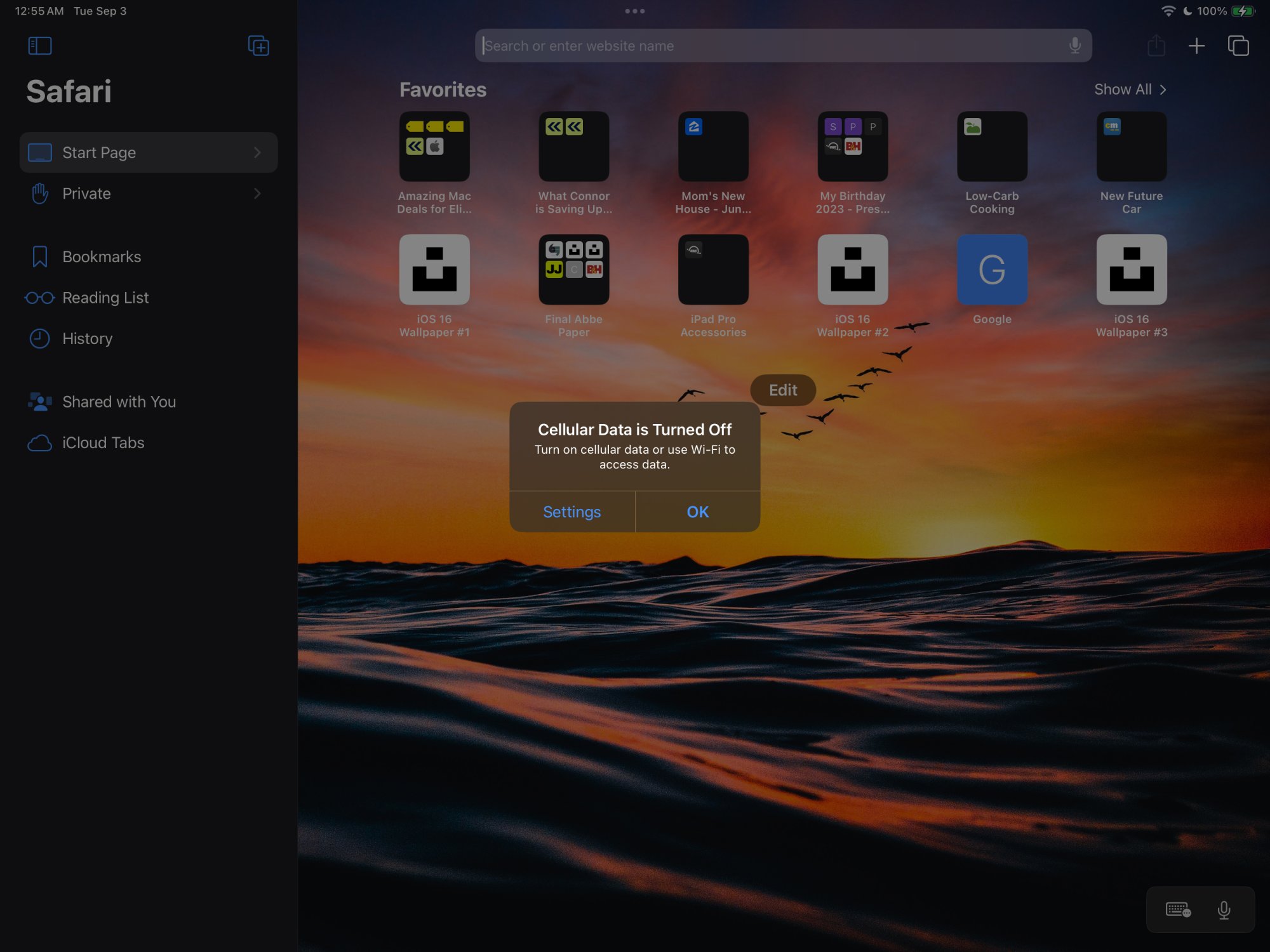Open the tab overview icon
Viewport: 1270px width, 952px height.
click(x=1238, y=46)
